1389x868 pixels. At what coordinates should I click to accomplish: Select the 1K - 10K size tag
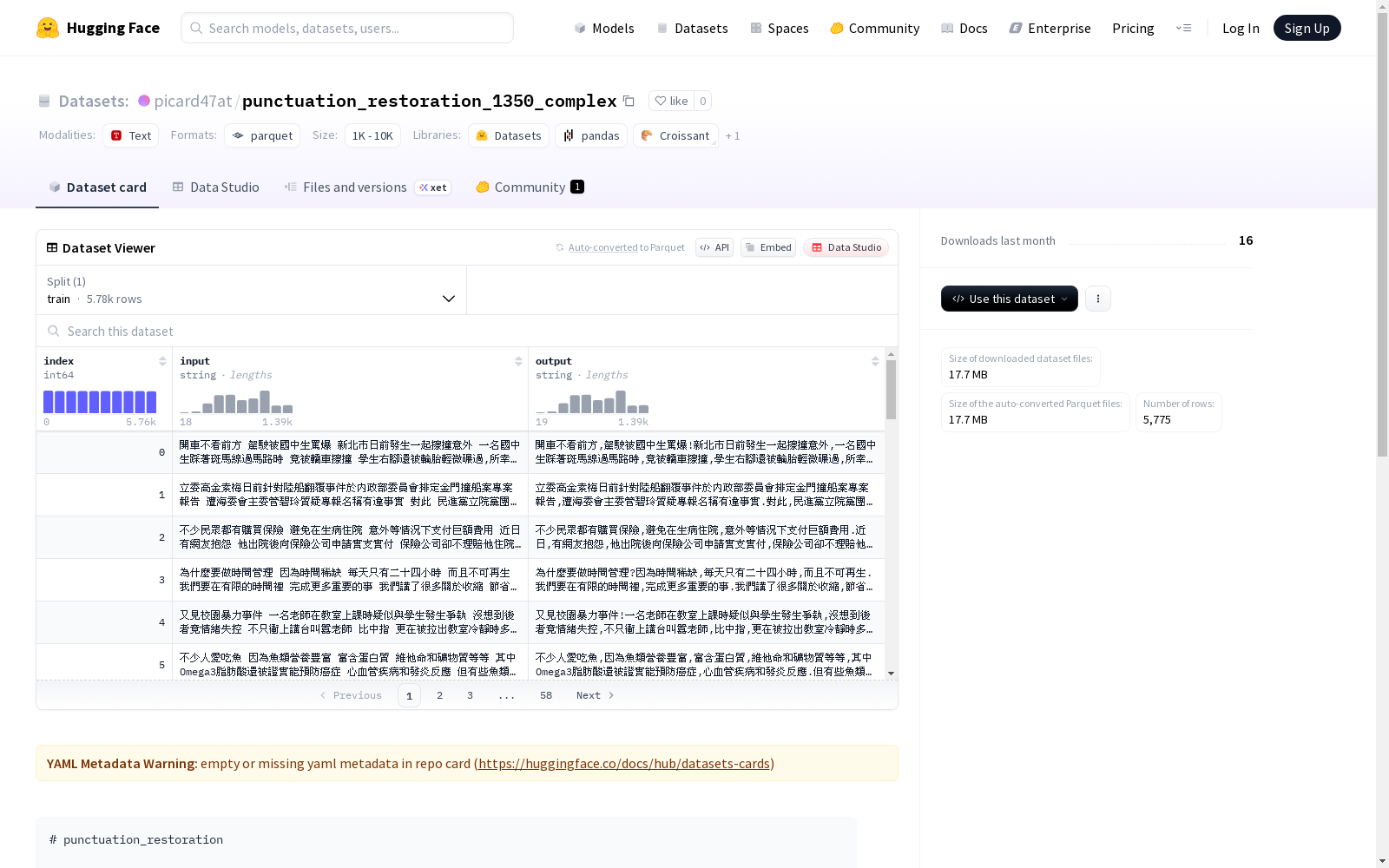tap(372, 135)
